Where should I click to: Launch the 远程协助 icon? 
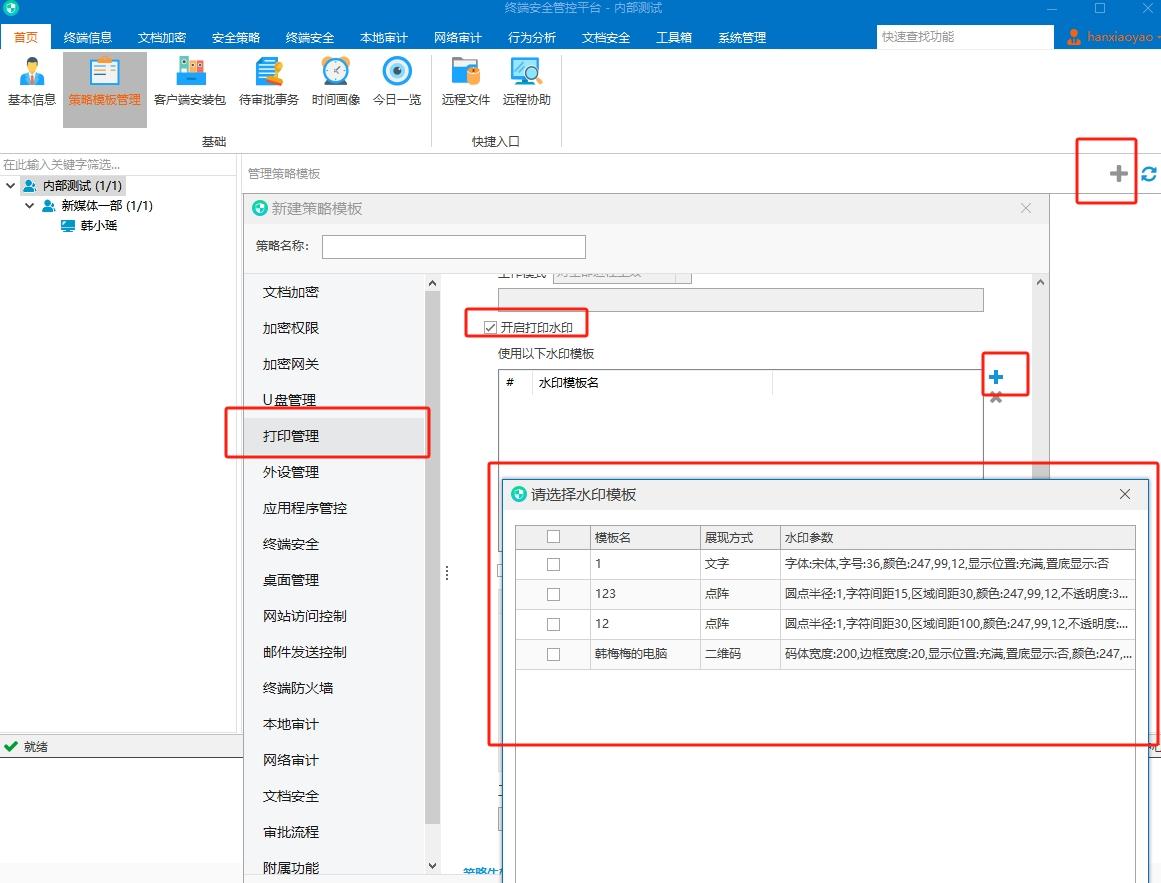pos(526,81)
